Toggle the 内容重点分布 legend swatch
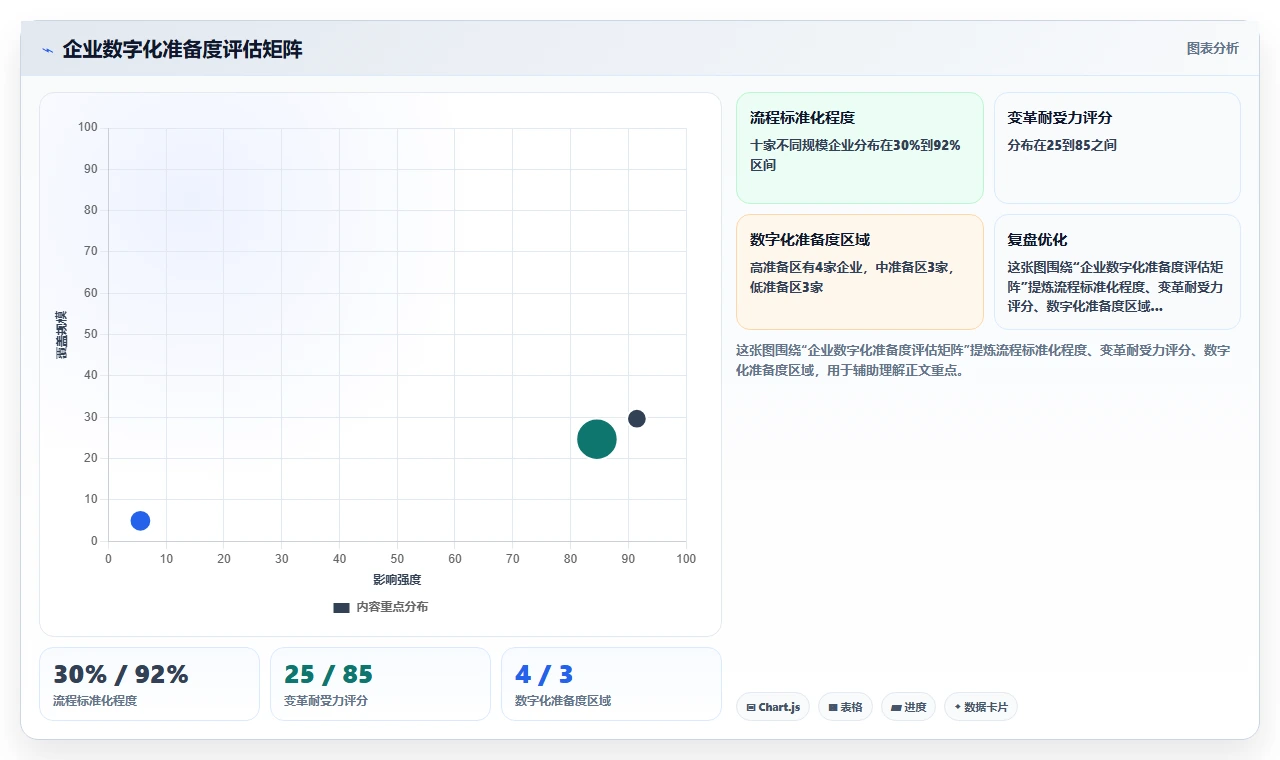1280x760 pixels. click(x=341, y=607)
